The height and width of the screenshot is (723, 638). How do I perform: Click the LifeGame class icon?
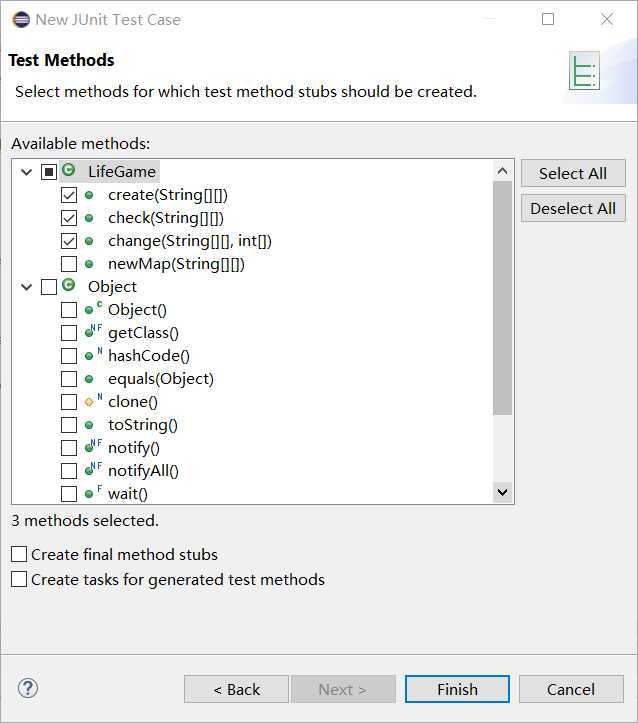69,171
